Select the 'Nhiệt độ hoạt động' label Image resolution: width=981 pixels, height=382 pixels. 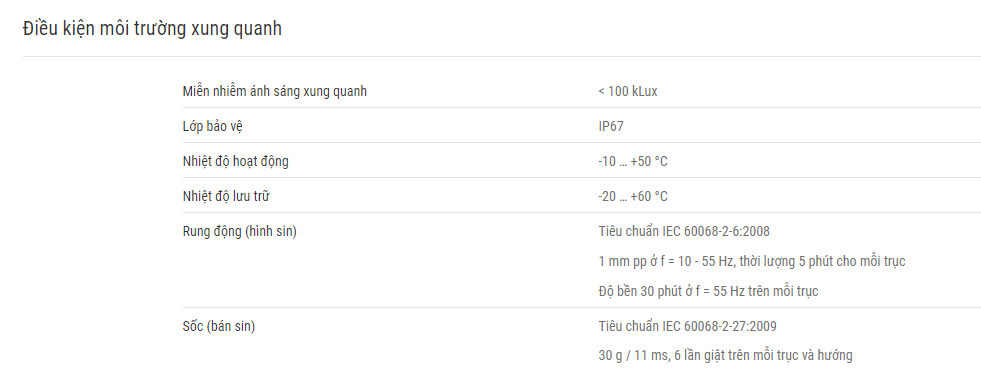(x=235, y=161)
